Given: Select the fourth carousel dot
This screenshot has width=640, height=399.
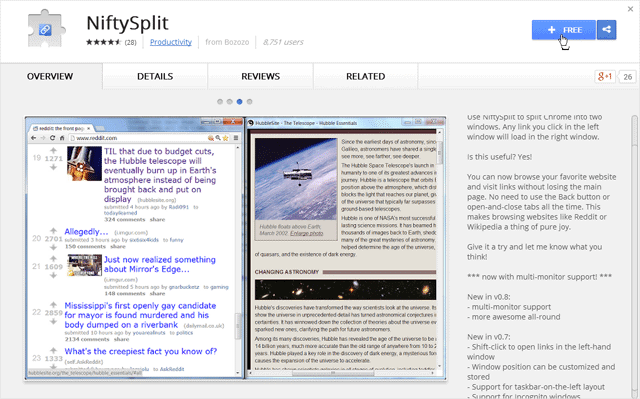Looking at the screenshot, I should click(x=249, y=102).
